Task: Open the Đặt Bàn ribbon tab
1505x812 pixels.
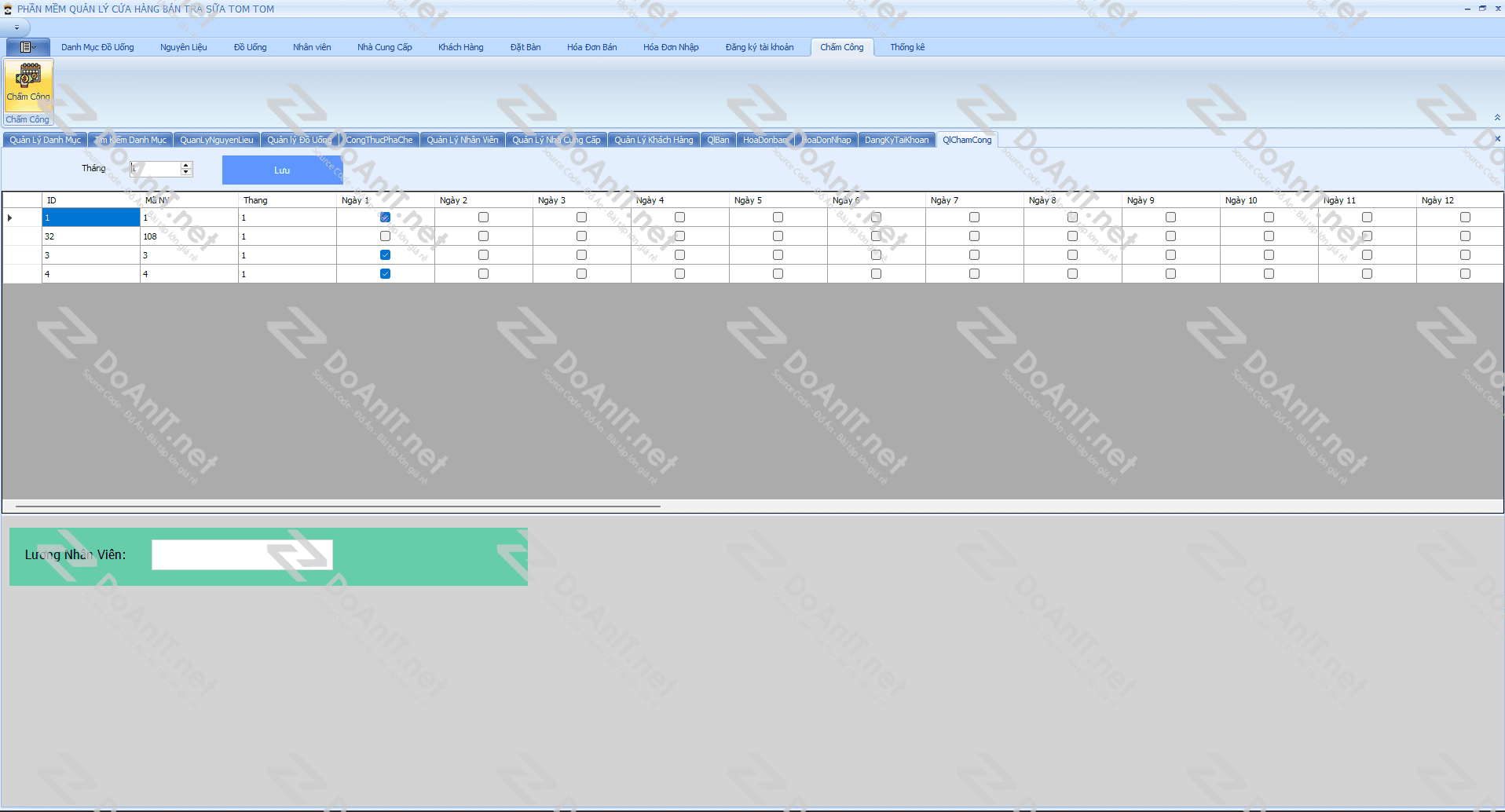Action: [525, 47]
